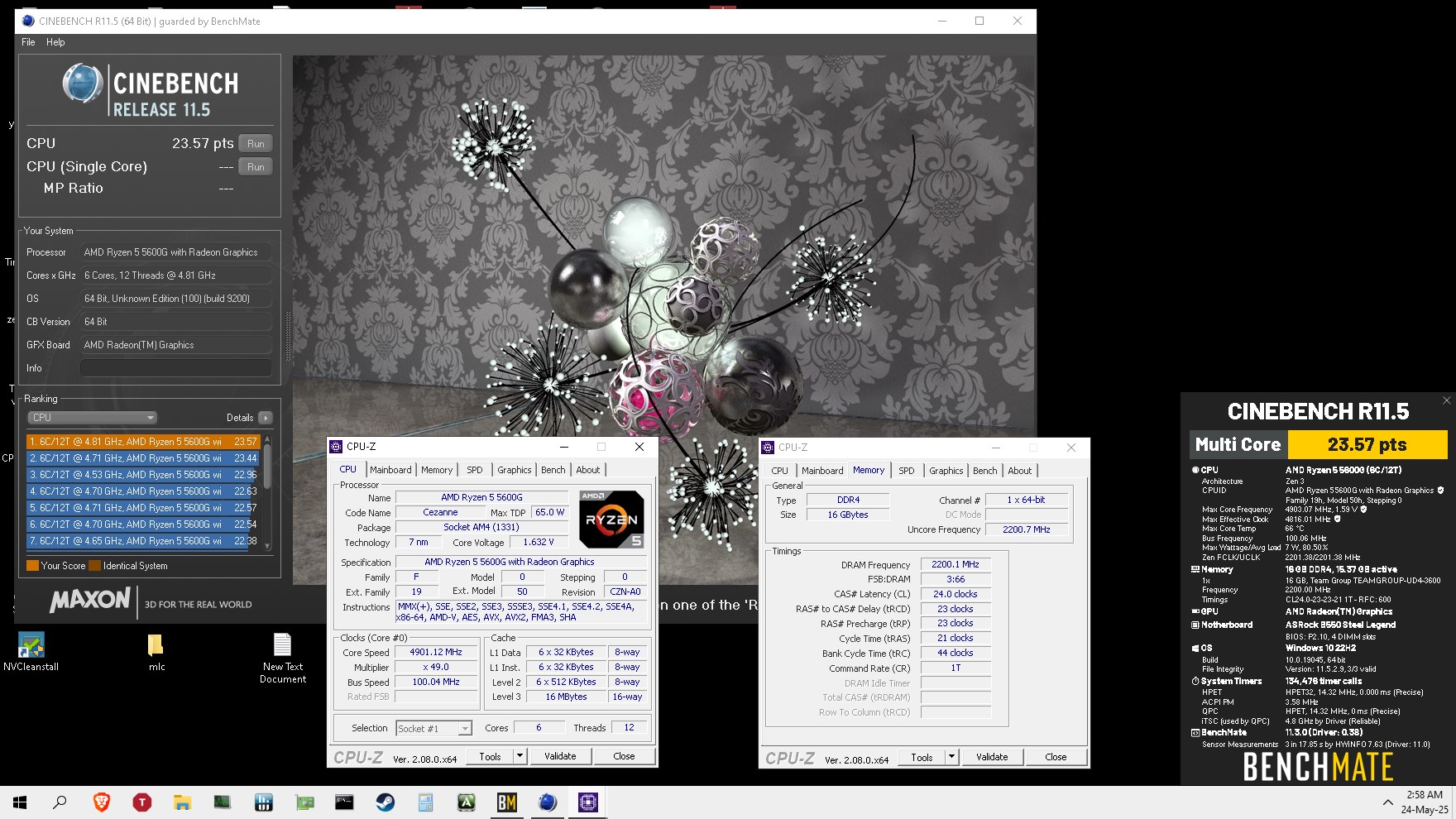
Task: Open the green graphics card taskbar icon
Action: (x=304, y=802)
